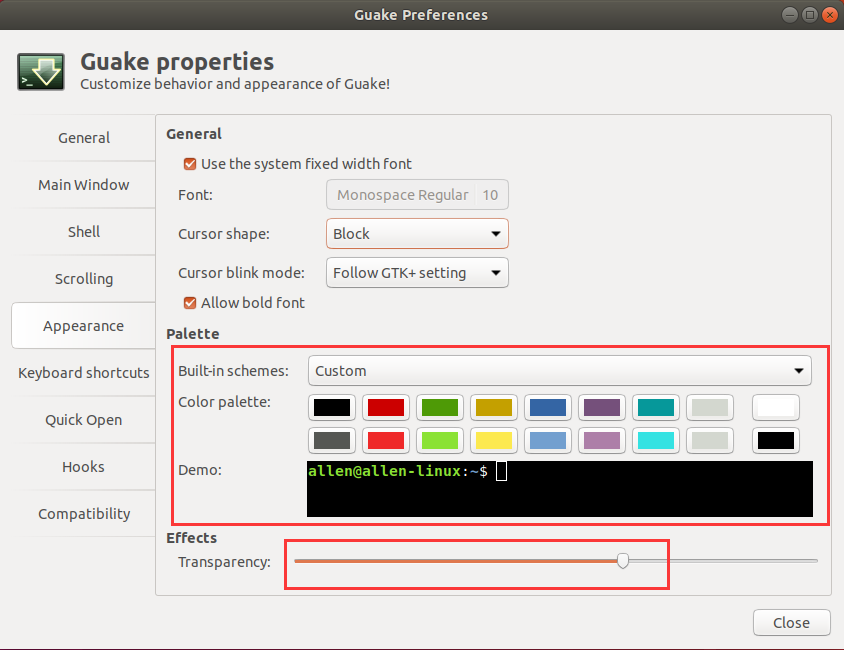Pick the mustard yellow palette swatch

[x=494, y=407]
